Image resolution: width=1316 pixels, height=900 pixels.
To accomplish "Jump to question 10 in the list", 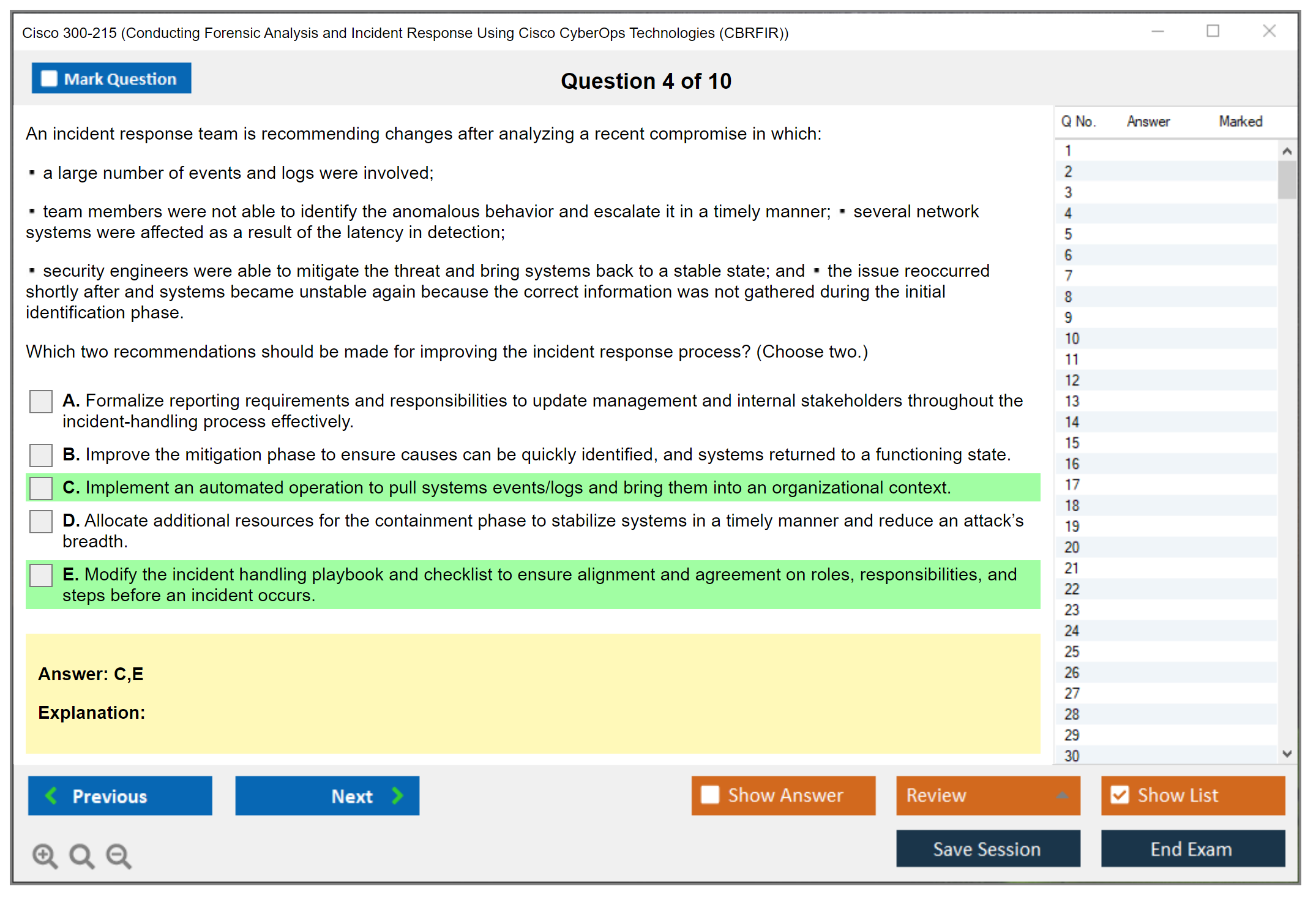I will coord(1072,339).
